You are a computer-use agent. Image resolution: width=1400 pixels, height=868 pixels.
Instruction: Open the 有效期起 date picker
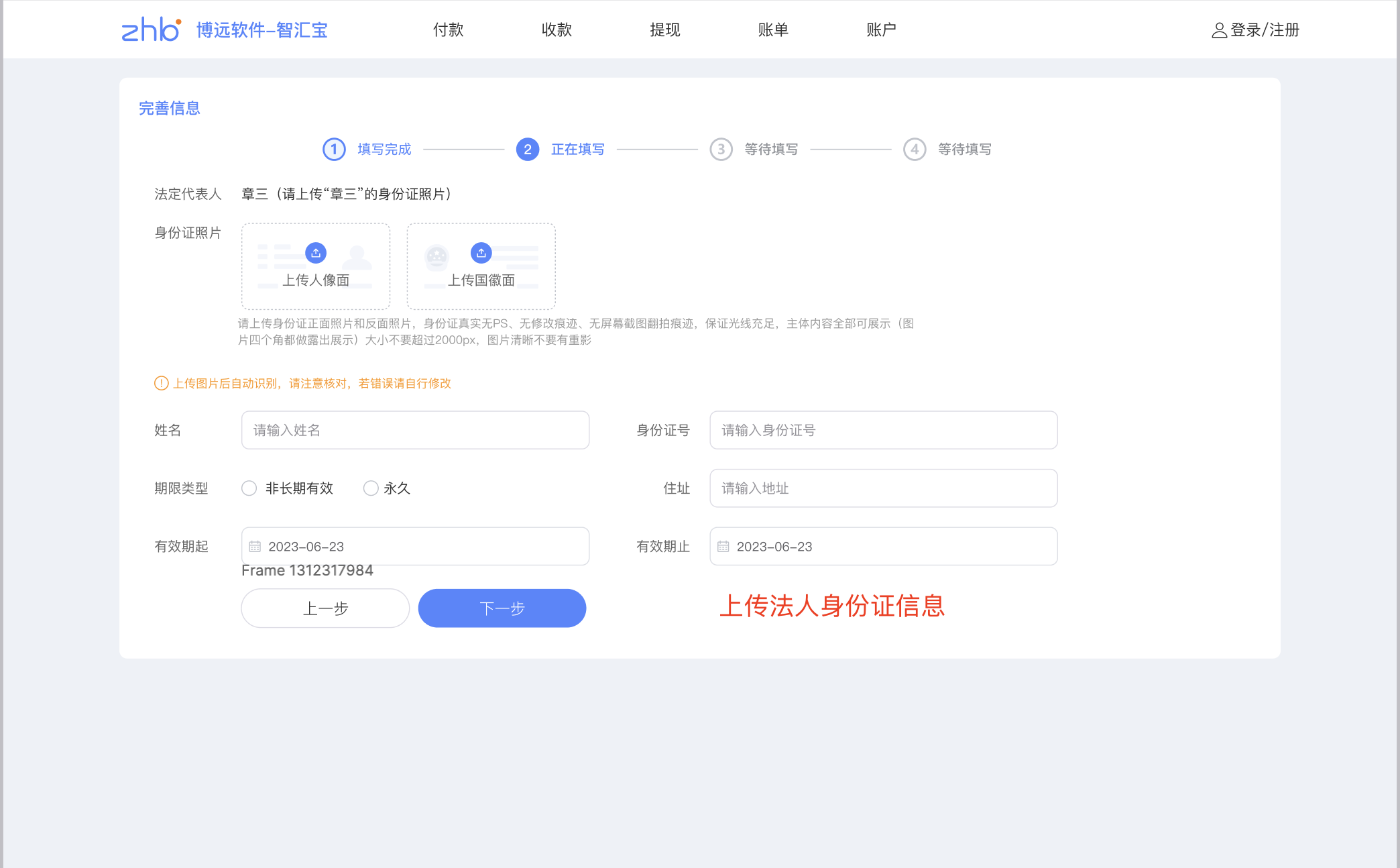[416, 547]
